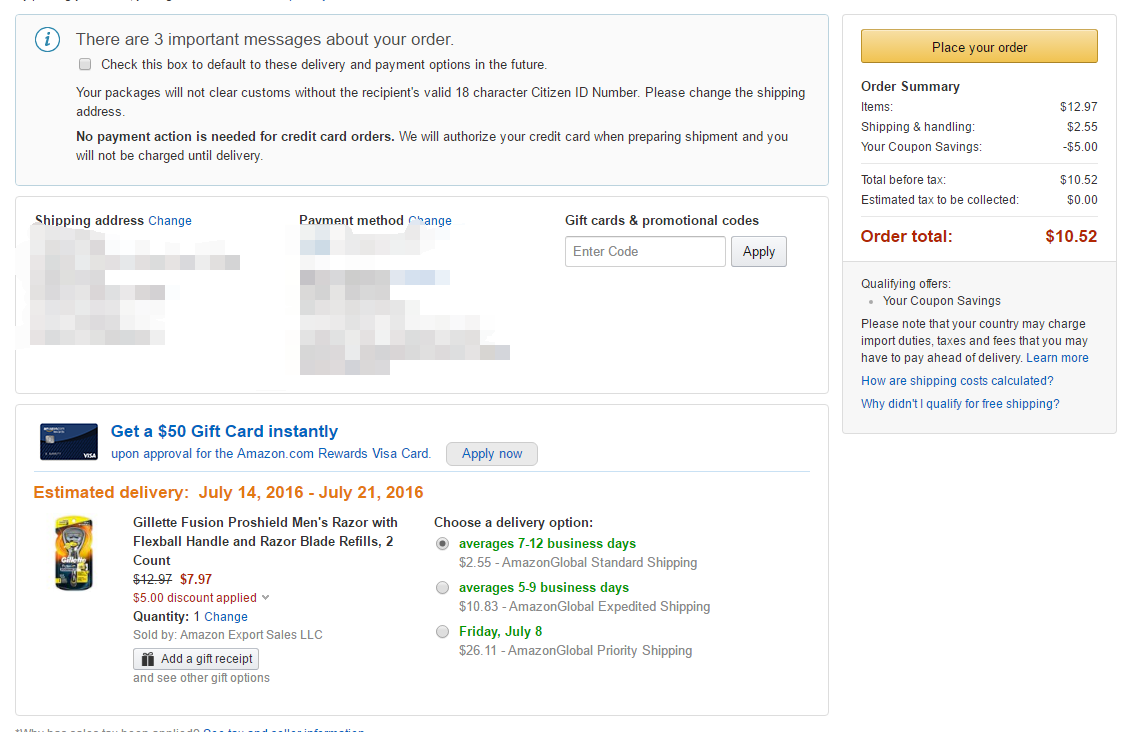
Task: Click the Place your order button
Action: coord(979,47)
